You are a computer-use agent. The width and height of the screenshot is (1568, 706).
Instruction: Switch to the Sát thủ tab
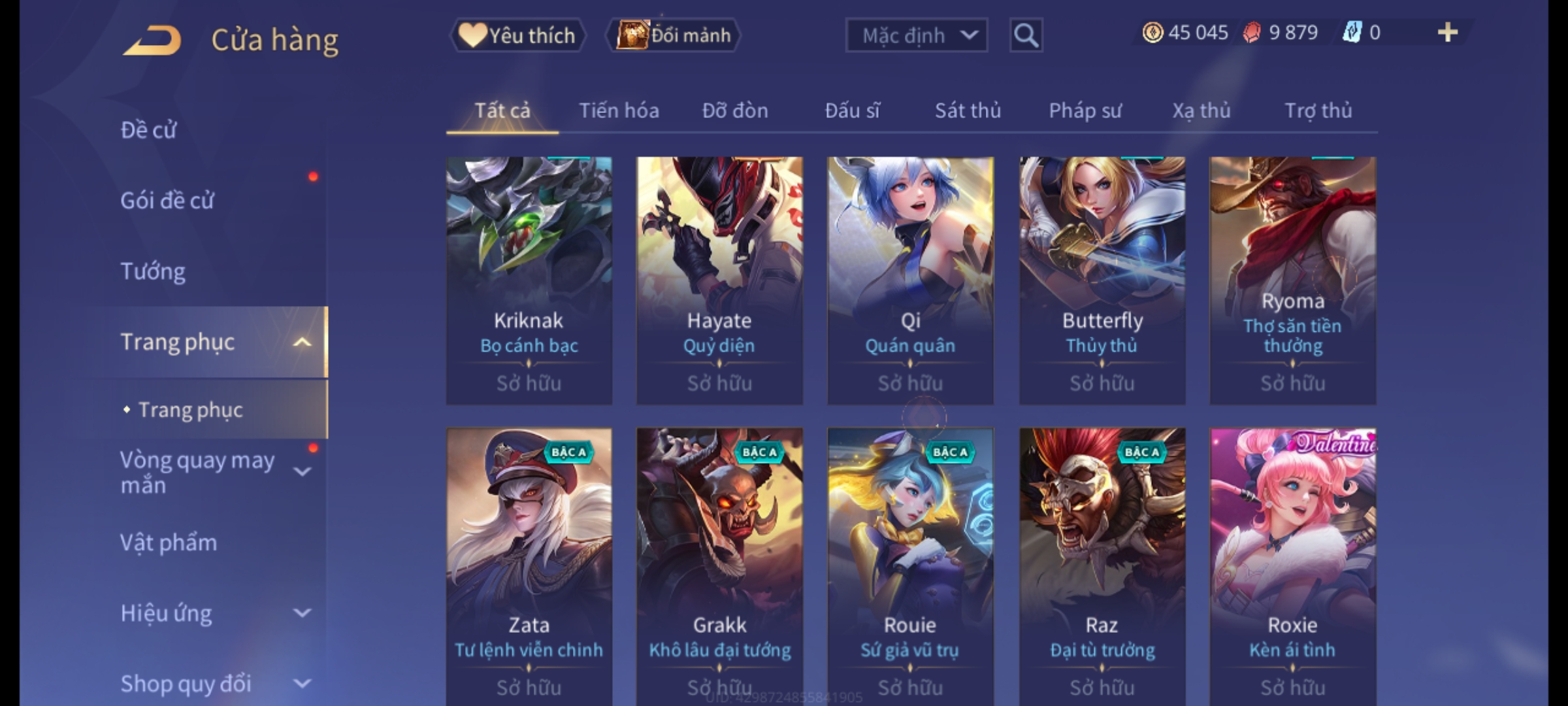[968, 110]
